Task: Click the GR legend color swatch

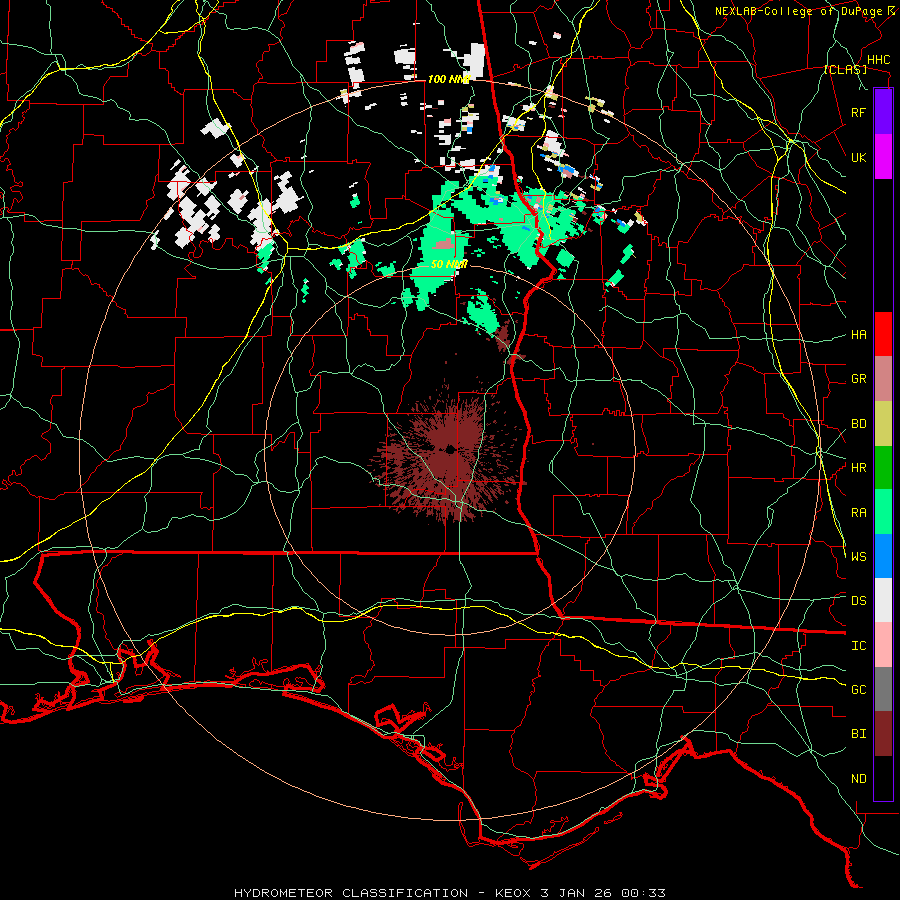Action: 883,379
